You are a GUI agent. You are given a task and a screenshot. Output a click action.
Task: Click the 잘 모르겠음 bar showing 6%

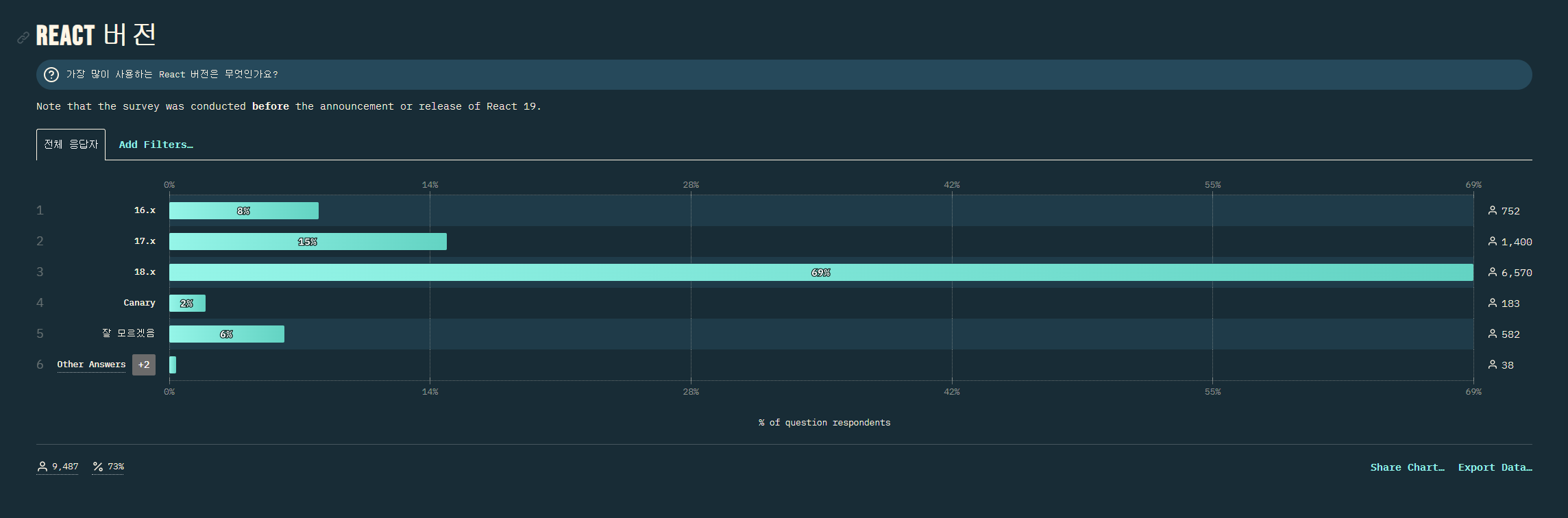click(227, 334)
